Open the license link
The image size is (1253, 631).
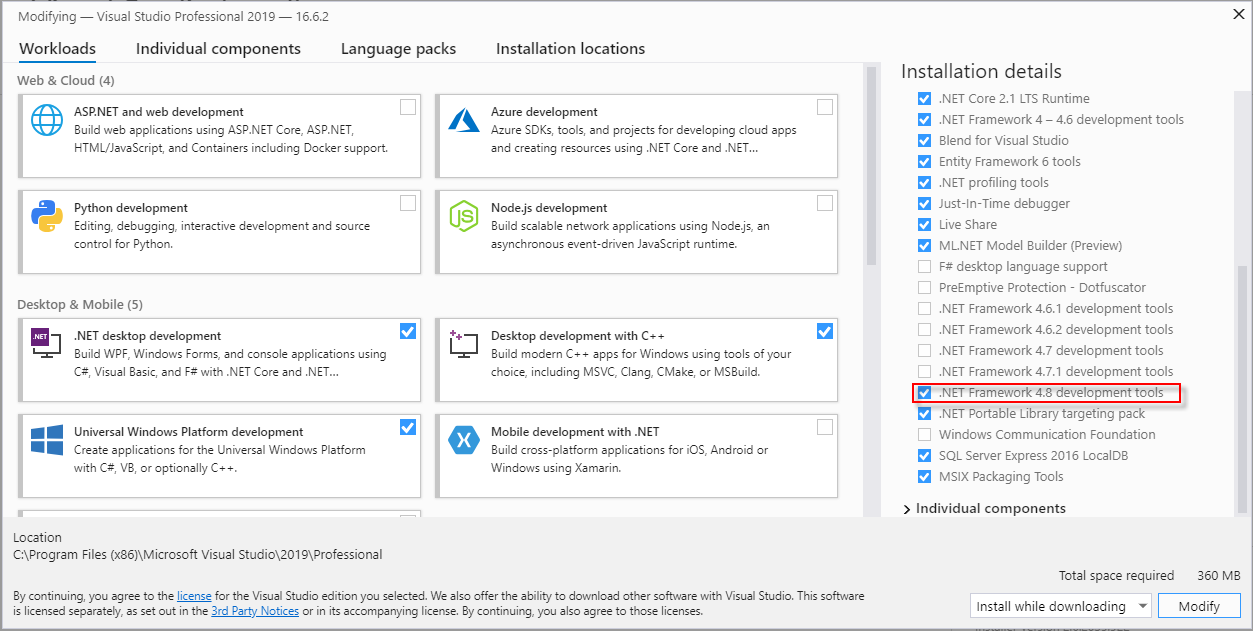point(194,595)
